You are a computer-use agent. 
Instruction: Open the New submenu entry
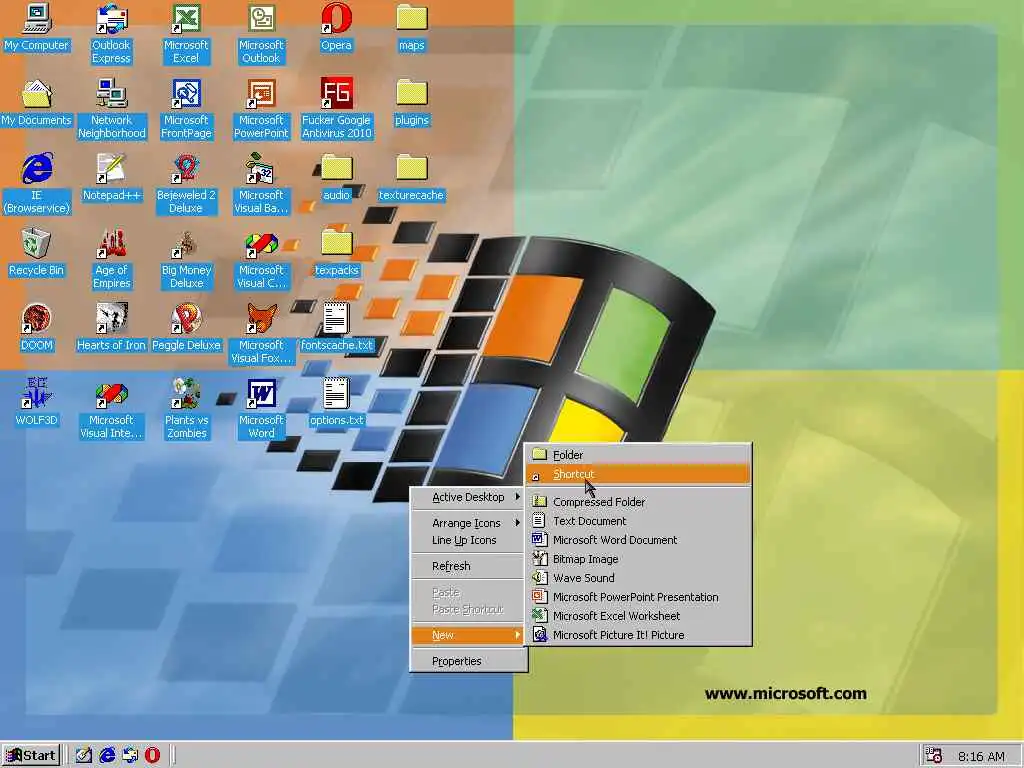pyautogui.click(x=468, y=635)
